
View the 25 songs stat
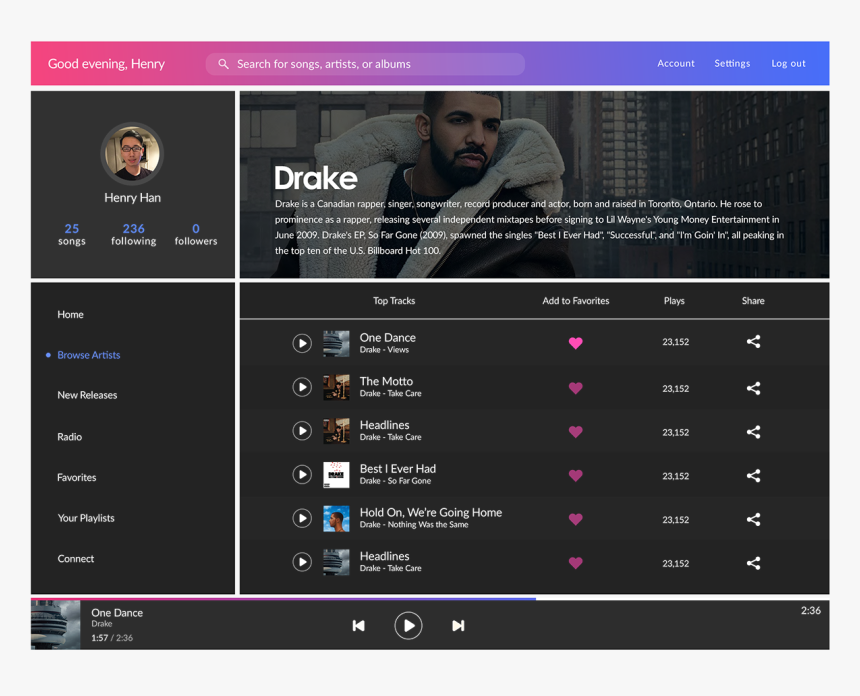coord(72,234)
